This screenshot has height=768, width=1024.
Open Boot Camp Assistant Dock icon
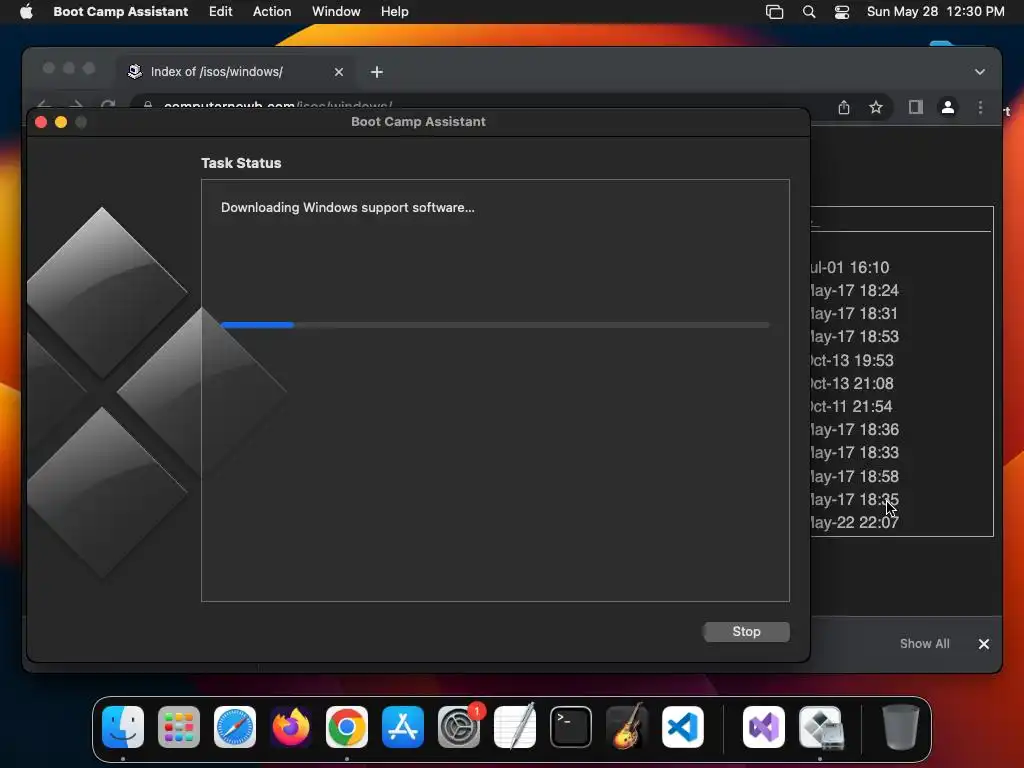pyautogui.click(x=820, y=727)
